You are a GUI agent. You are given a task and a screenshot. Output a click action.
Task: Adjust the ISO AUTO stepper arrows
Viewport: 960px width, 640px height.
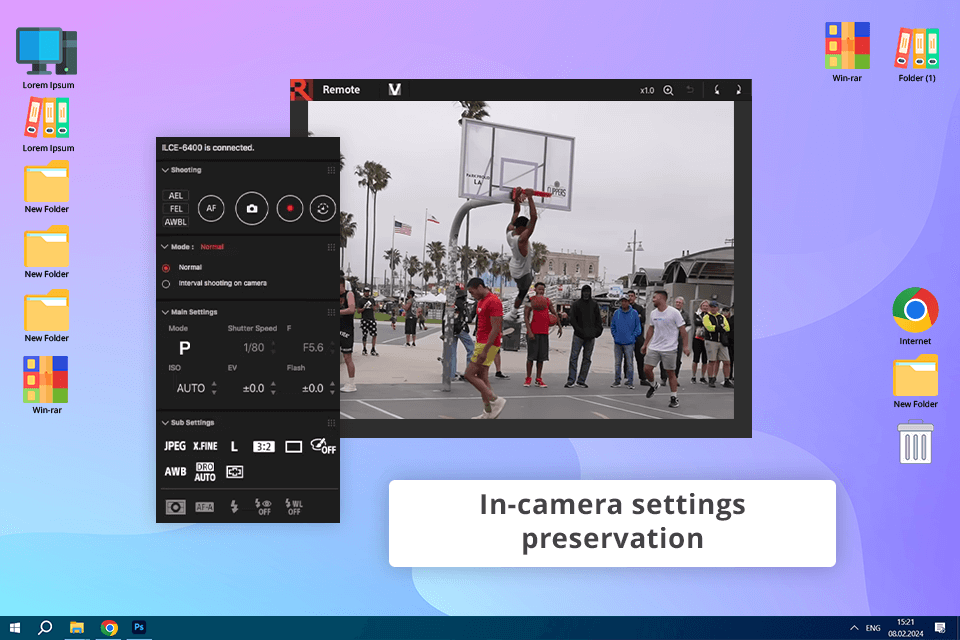pos(214,388)
